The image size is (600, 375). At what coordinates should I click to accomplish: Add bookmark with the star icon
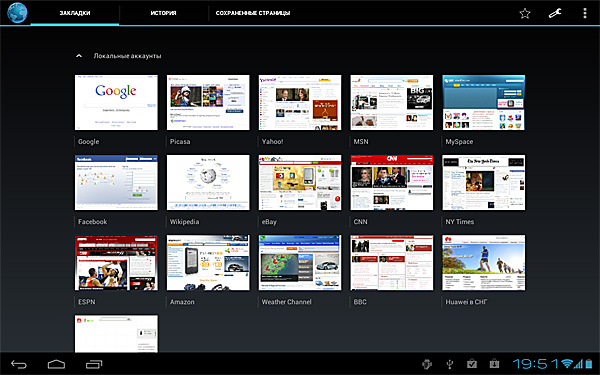tap(525, 13)
